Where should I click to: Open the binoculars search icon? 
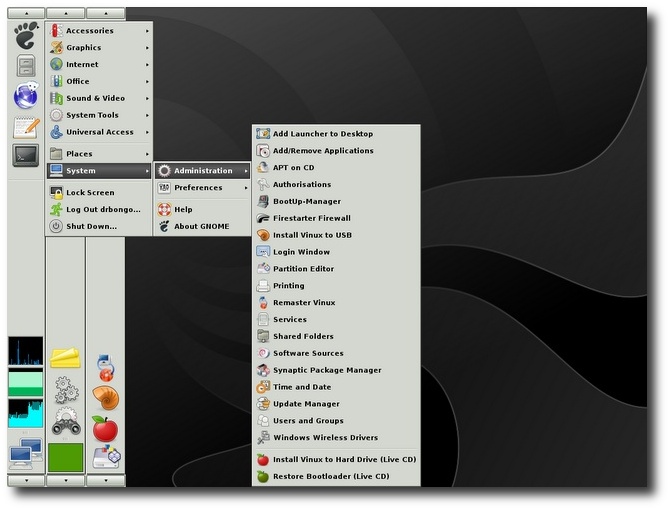pos(66,421)
